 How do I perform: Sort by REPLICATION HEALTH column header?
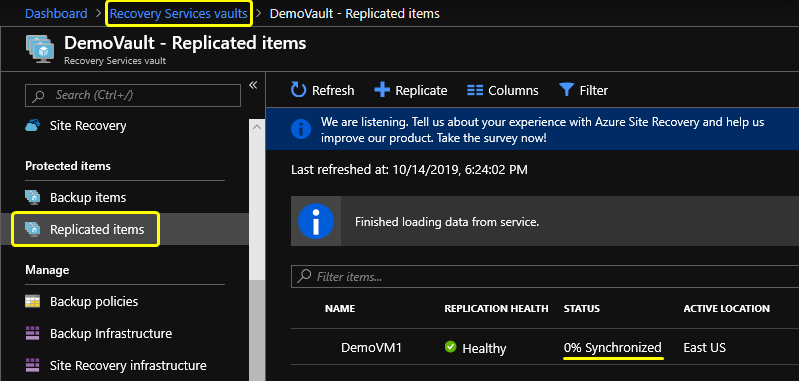(x=496, y=309)
